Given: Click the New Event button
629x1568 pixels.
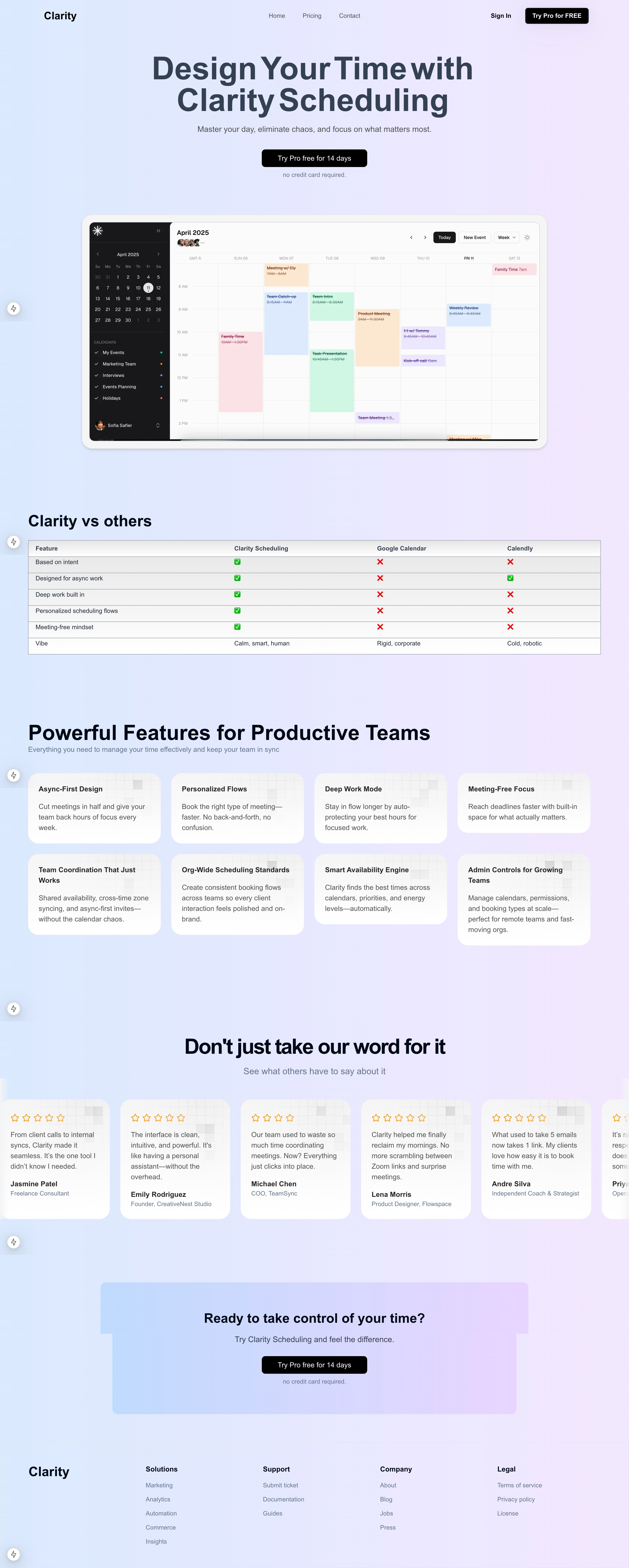Looking at the screenshot, I should coord(474,237).
